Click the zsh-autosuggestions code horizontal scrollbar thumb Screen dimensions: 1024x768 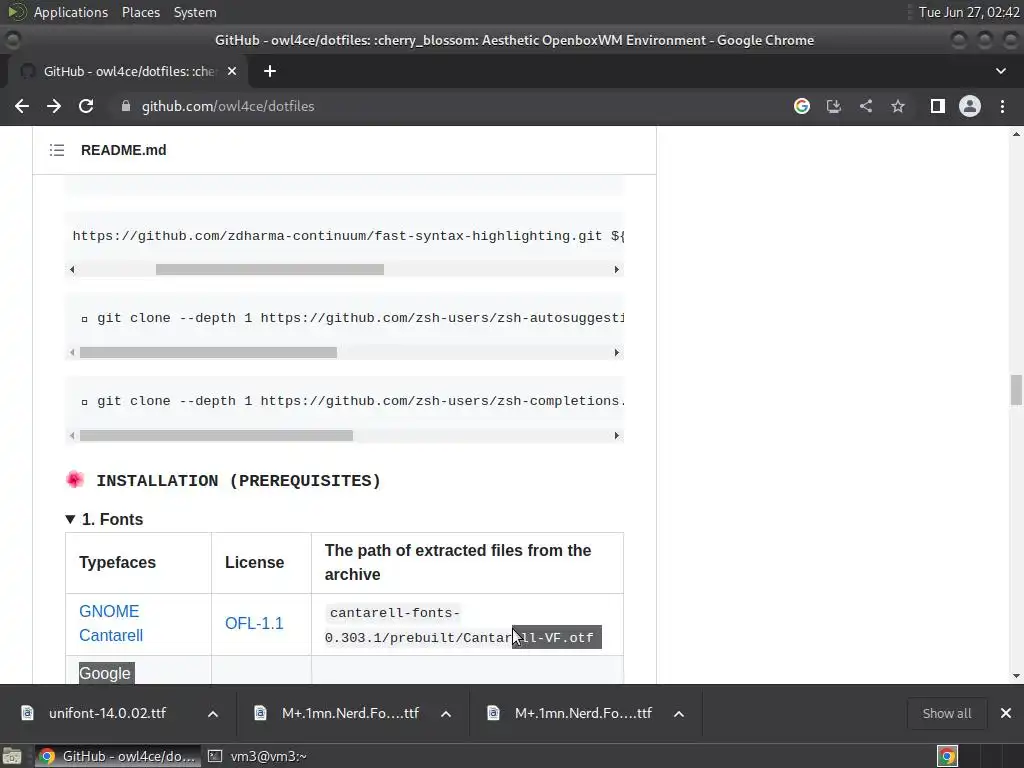point(208,353)
